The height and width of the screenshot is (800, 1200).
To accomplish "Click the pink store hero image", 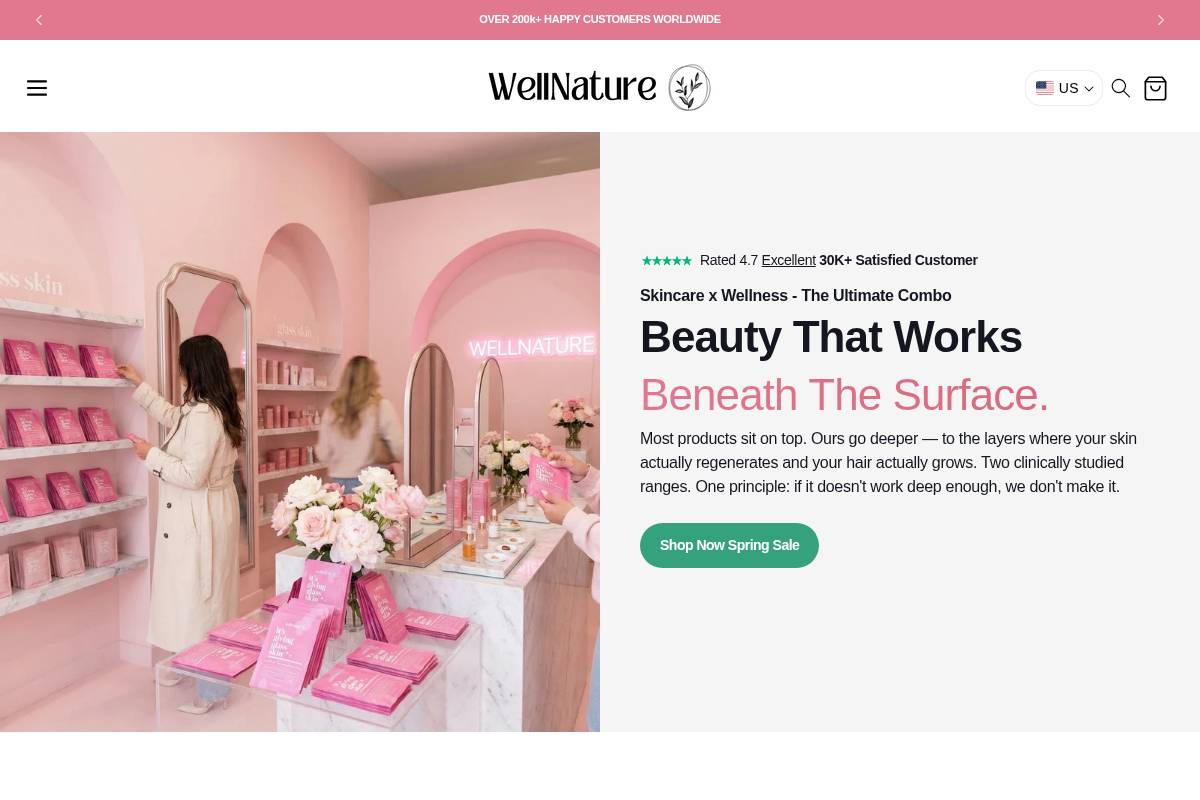I will pyautogui.click(x=300, y=432).
